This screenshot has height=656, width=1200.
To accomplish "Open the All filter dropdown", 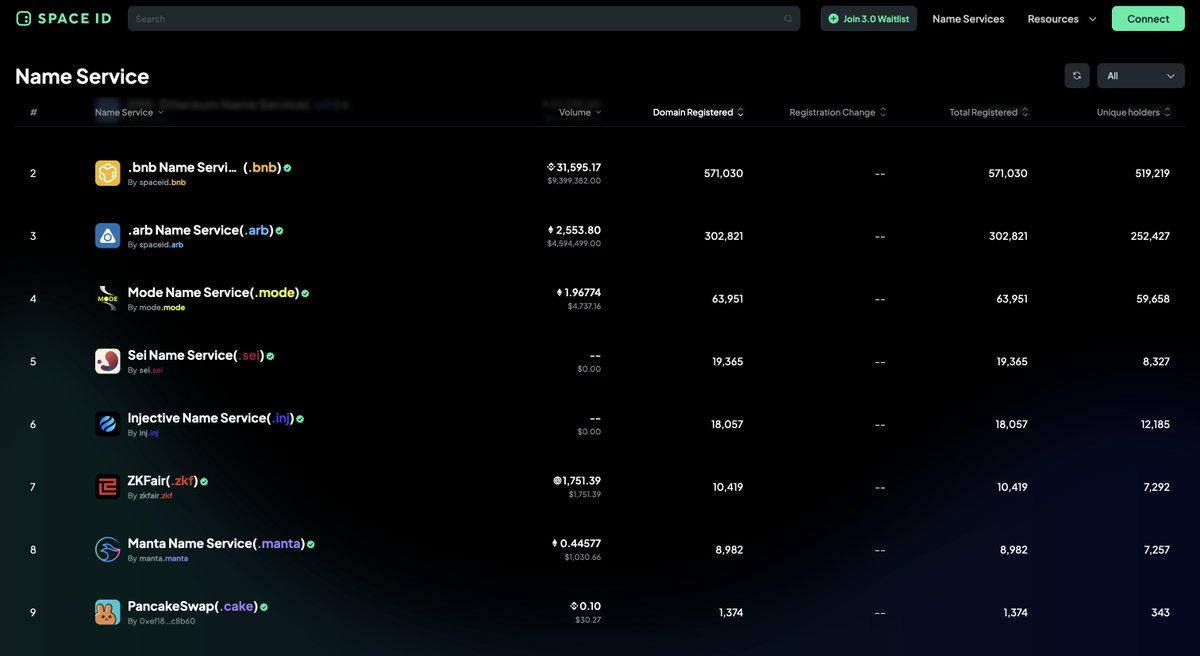I will pos(1141,75).
